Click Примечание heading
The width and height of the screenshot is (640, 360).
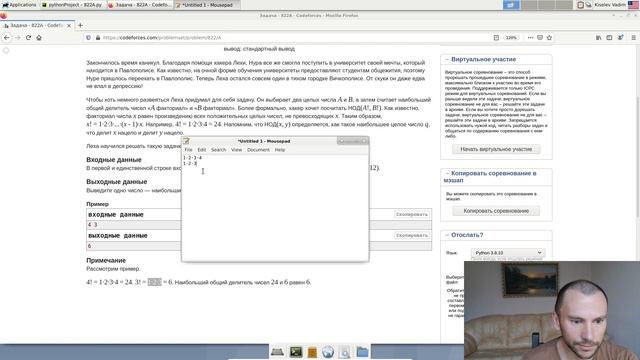[x=106, y=260]
